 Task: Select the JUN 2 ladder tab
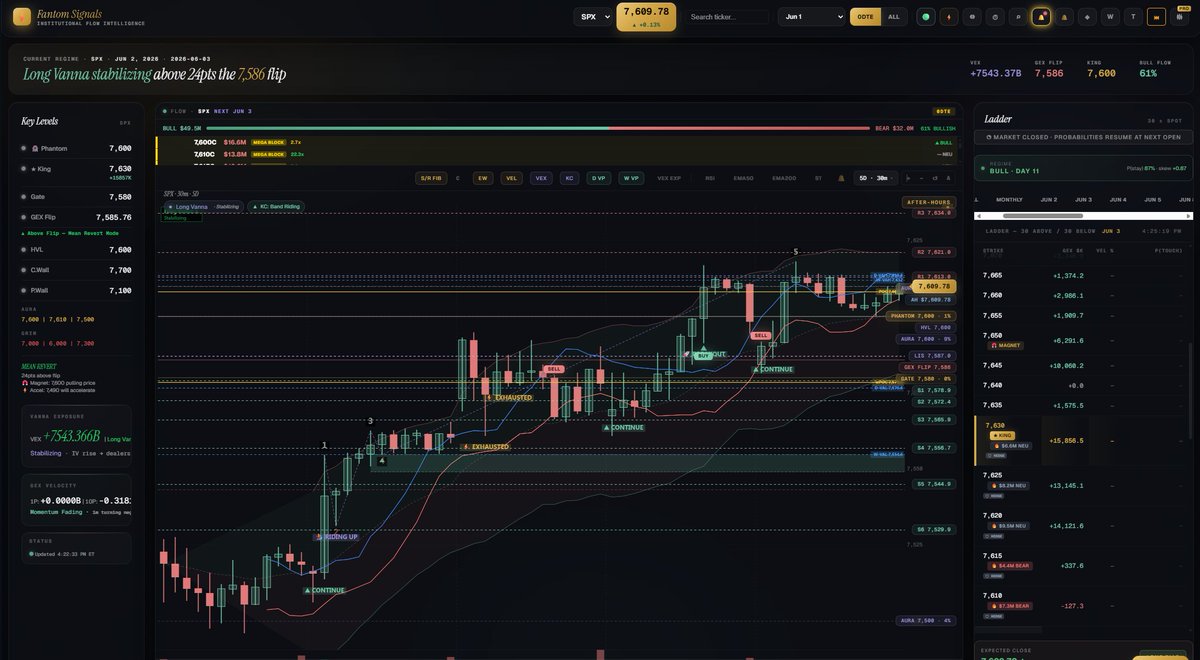(1049, 199)
